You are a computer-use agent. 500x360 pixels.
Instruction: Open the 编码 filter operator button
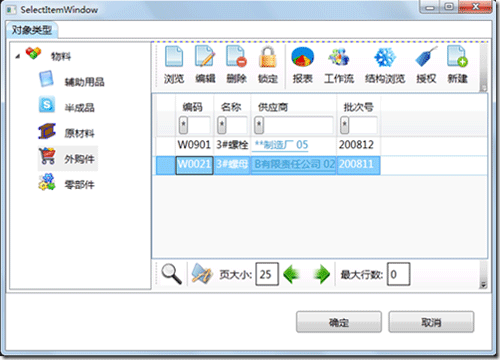[183, 125]
